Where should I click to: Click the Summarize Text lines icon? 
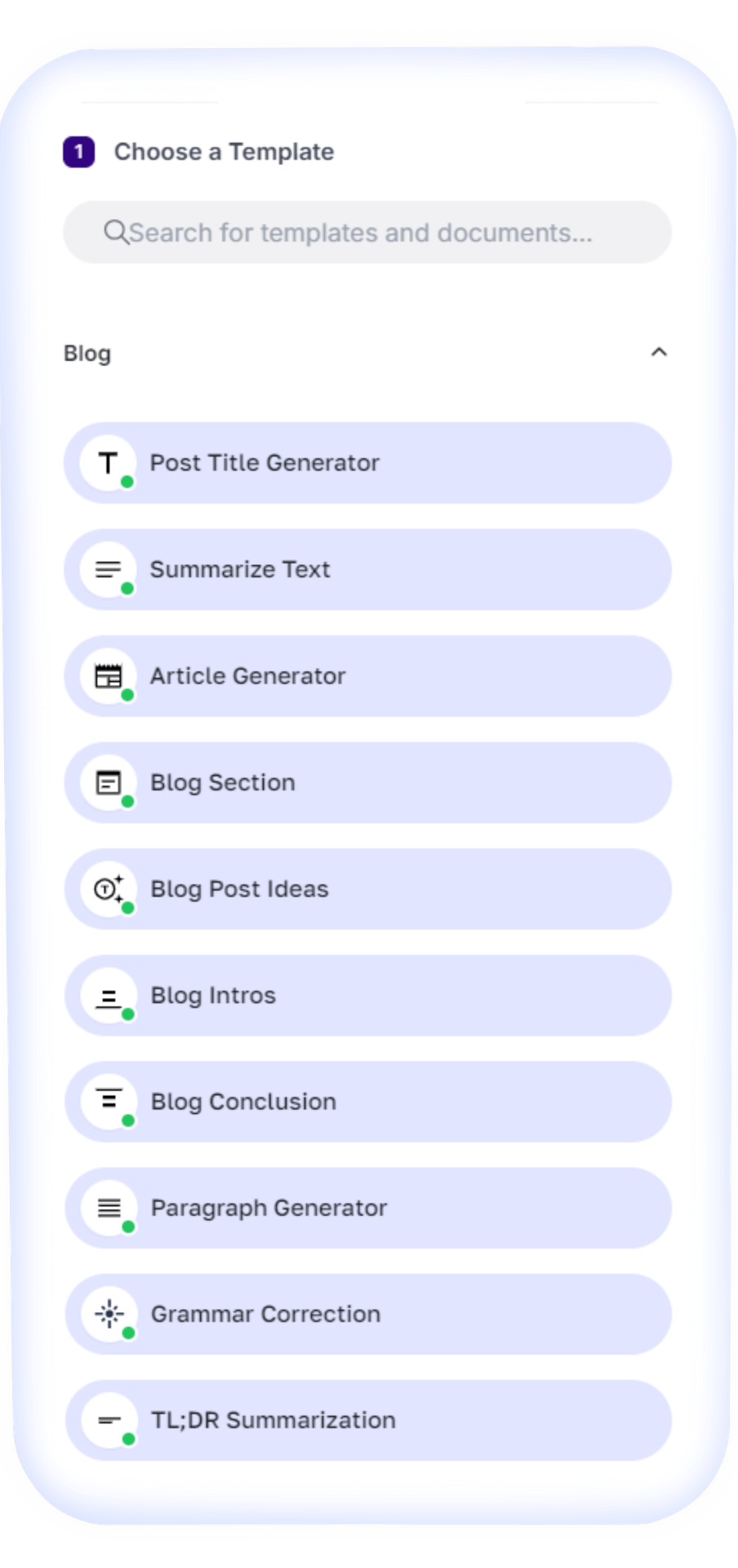[108, 569]
